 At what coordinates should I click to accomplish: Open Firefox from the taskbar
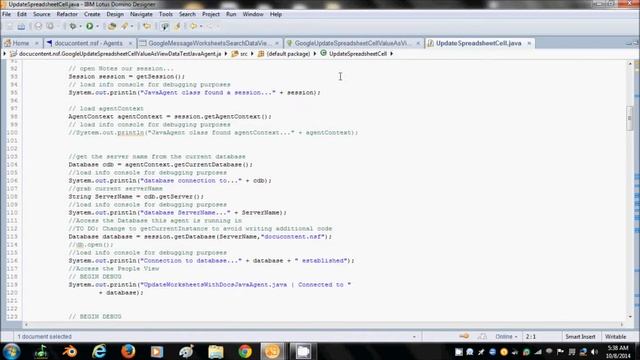point(128,351)
